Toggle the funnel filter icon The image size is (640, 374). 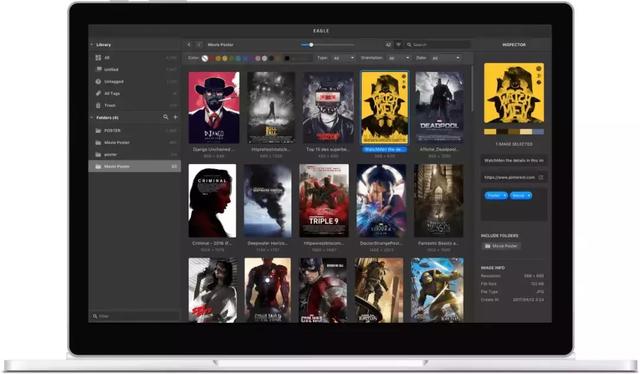pos(398,45)
